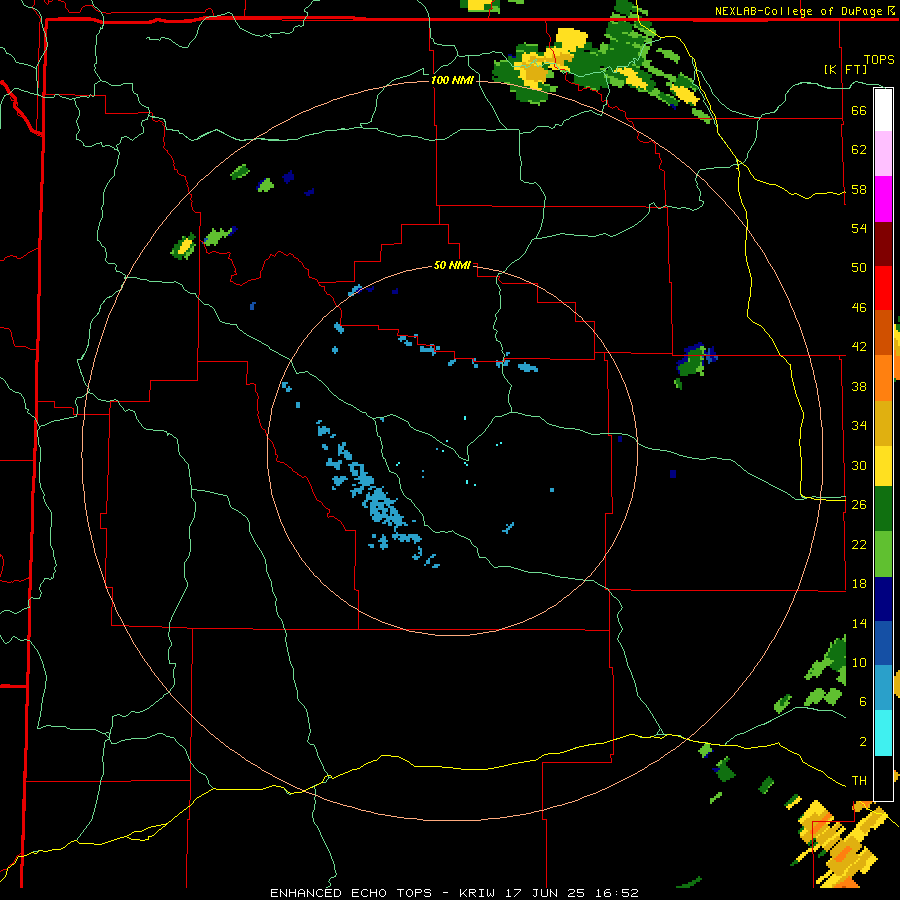Click the K FT units label

[846, 69]
